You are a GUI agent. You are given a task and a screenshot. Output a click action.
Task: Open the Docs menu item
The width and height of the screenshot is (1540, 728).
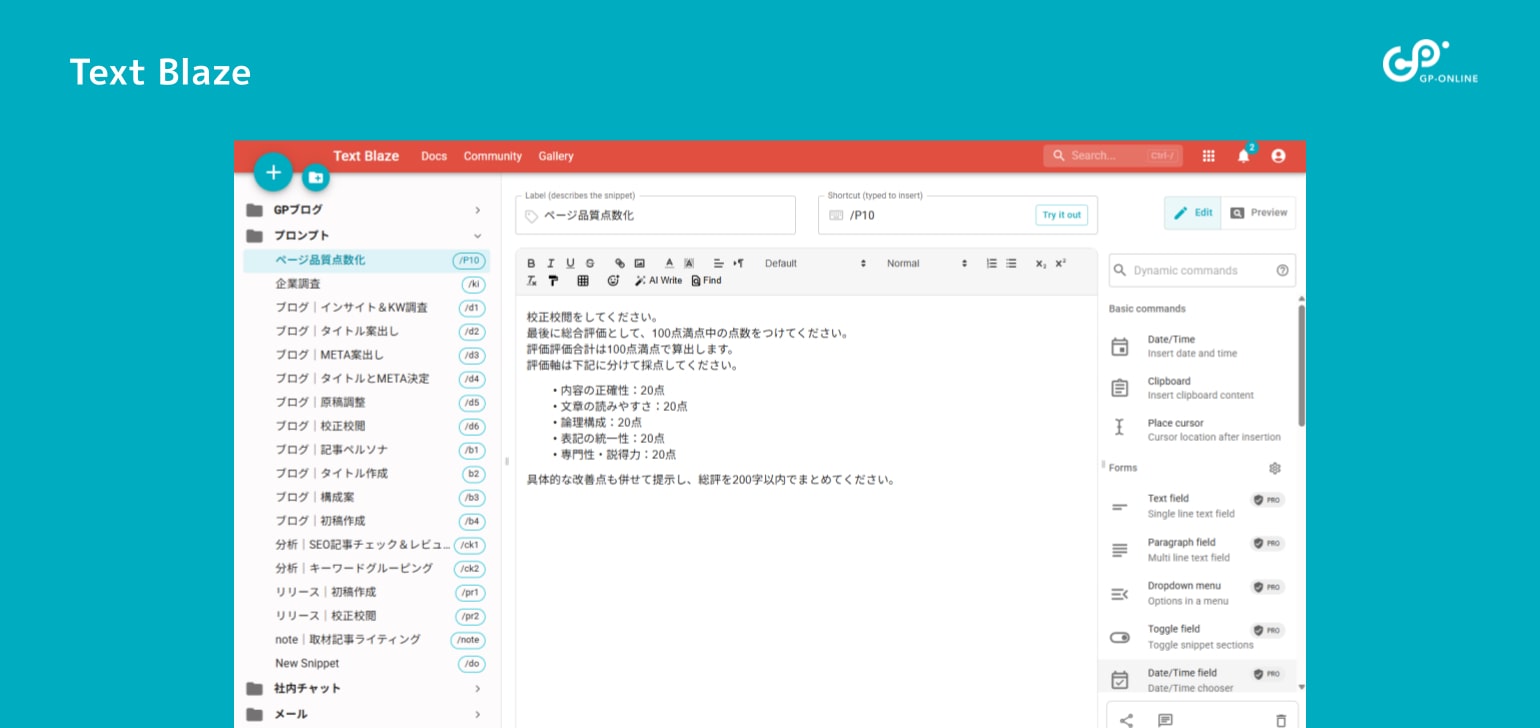pos(434,156)
